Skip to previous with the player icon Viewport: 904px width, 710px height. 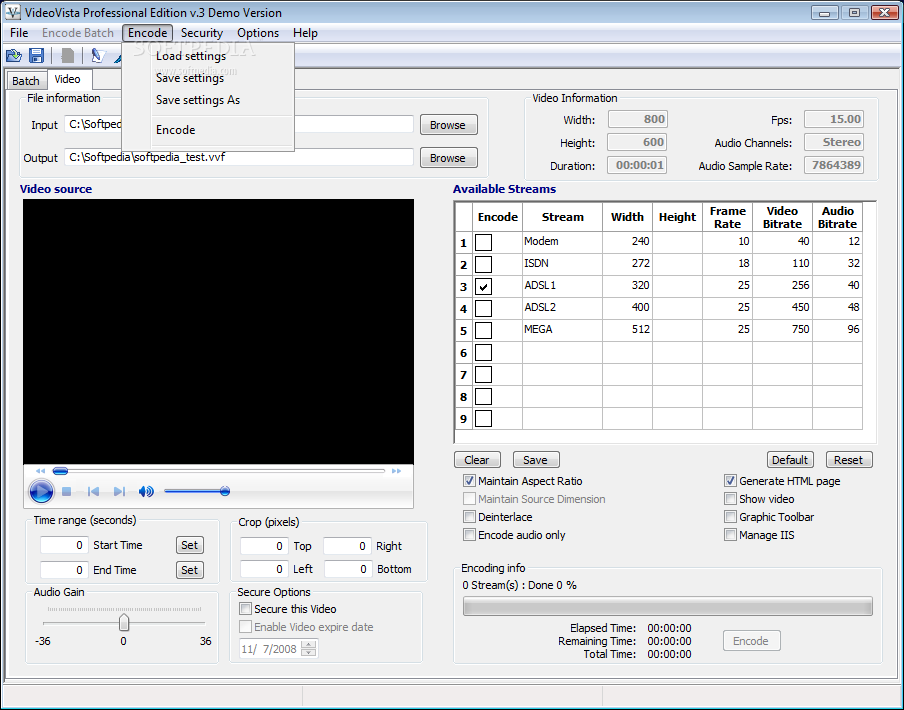click(93, 492)
